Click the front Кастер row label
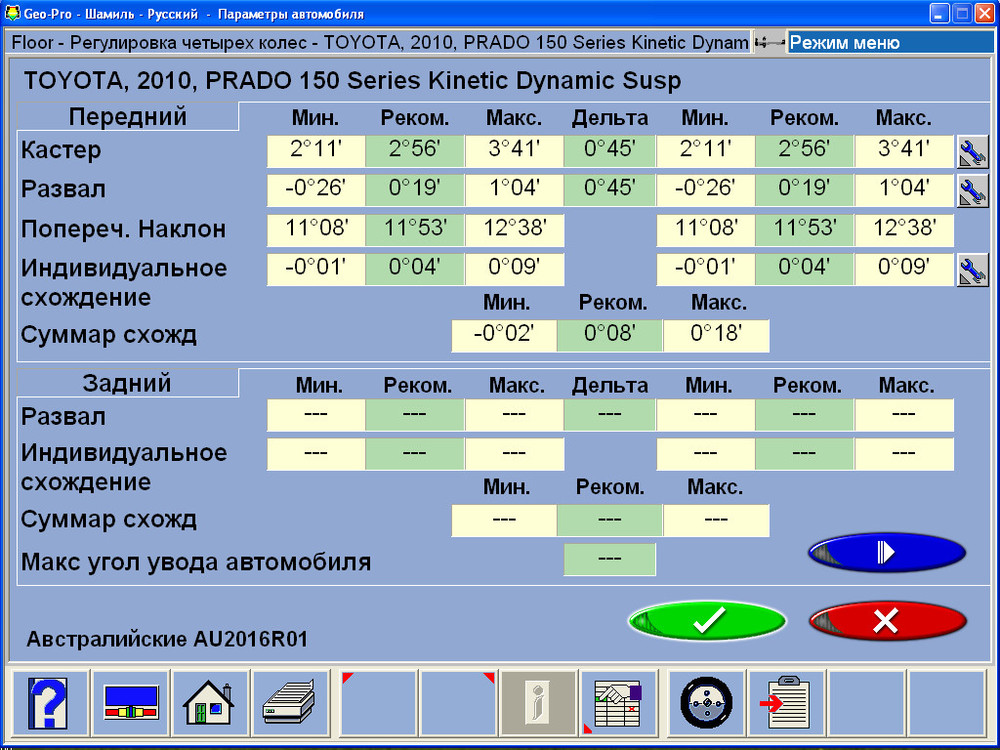The image size is (1000, 750). click(61, 151)
